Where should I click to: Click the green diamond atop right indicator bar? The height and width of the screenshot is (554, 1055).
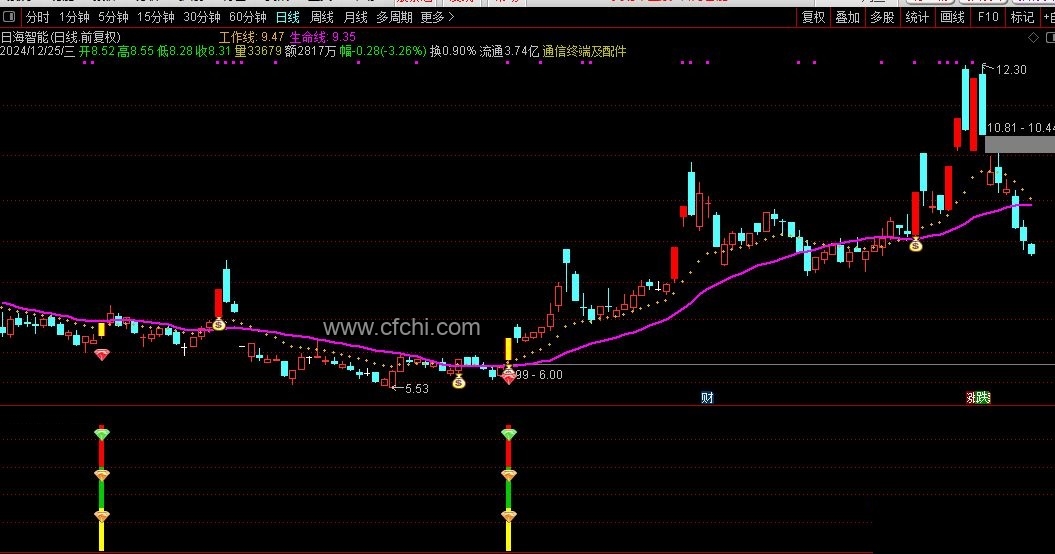pyautogui.click(x=509, y=434)
